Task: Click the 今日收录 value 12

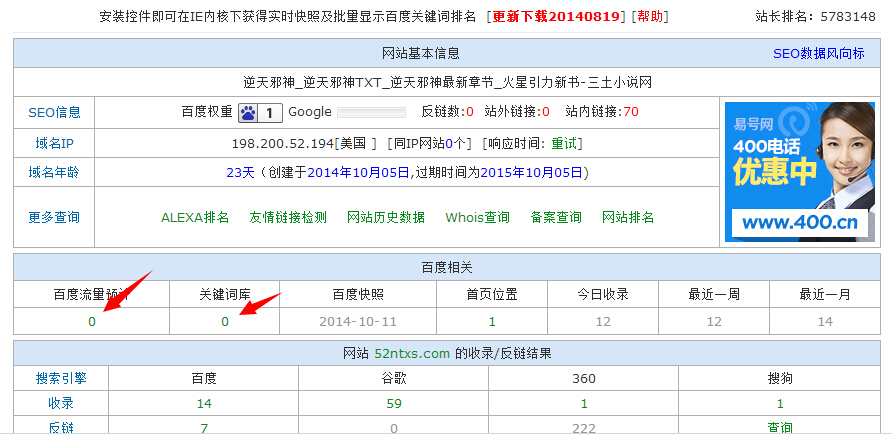Action: tap(603, 322)
